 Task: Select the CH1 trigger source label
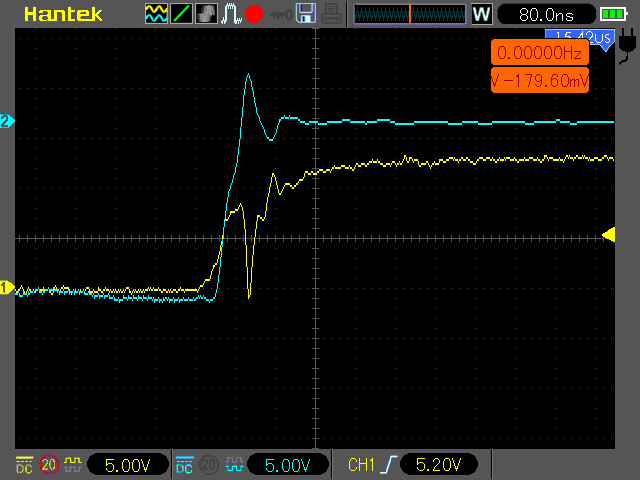pos(361,465)
